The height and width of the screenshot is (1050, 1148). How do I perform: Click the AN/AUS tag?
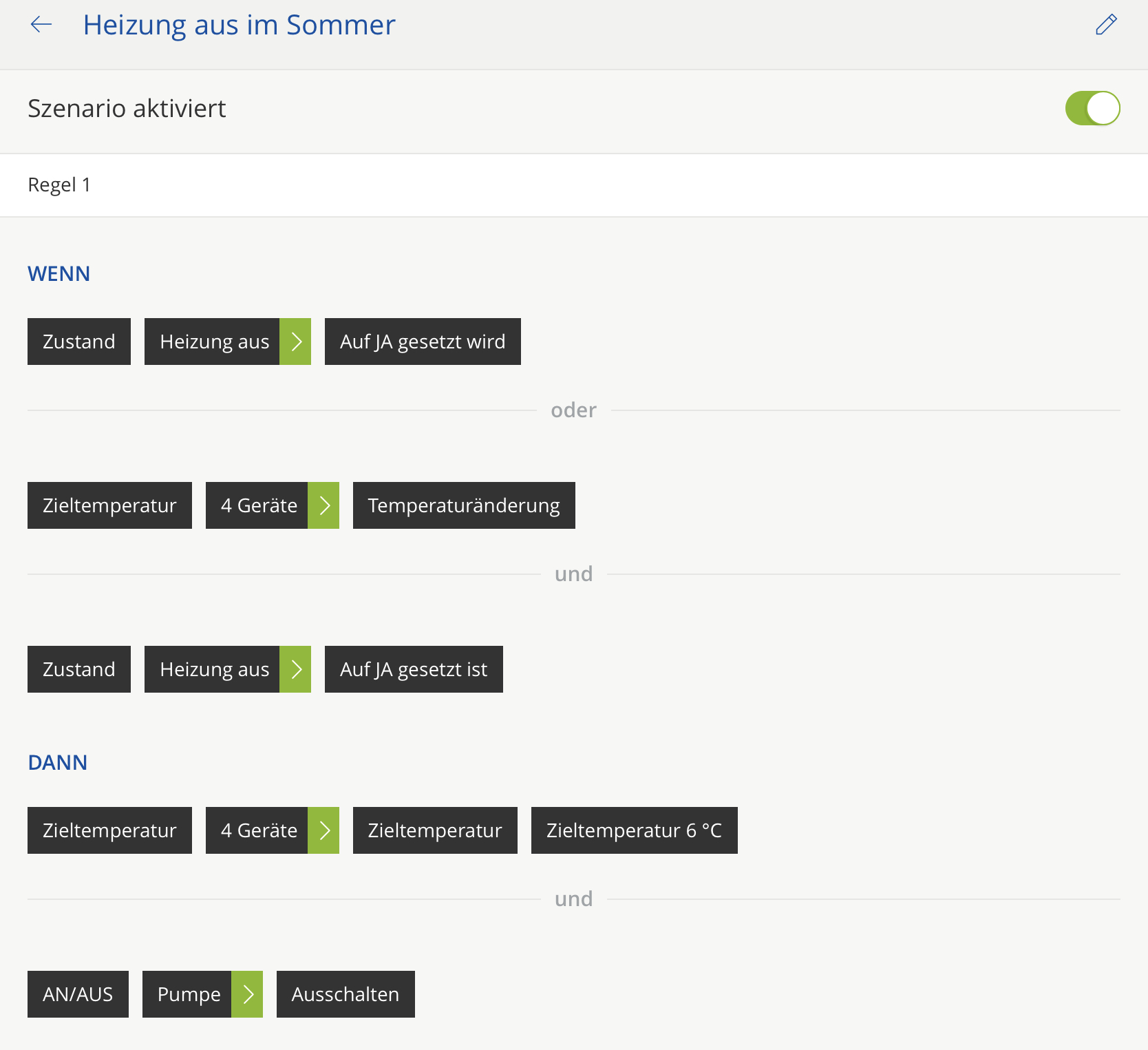[x=78, y=994]
